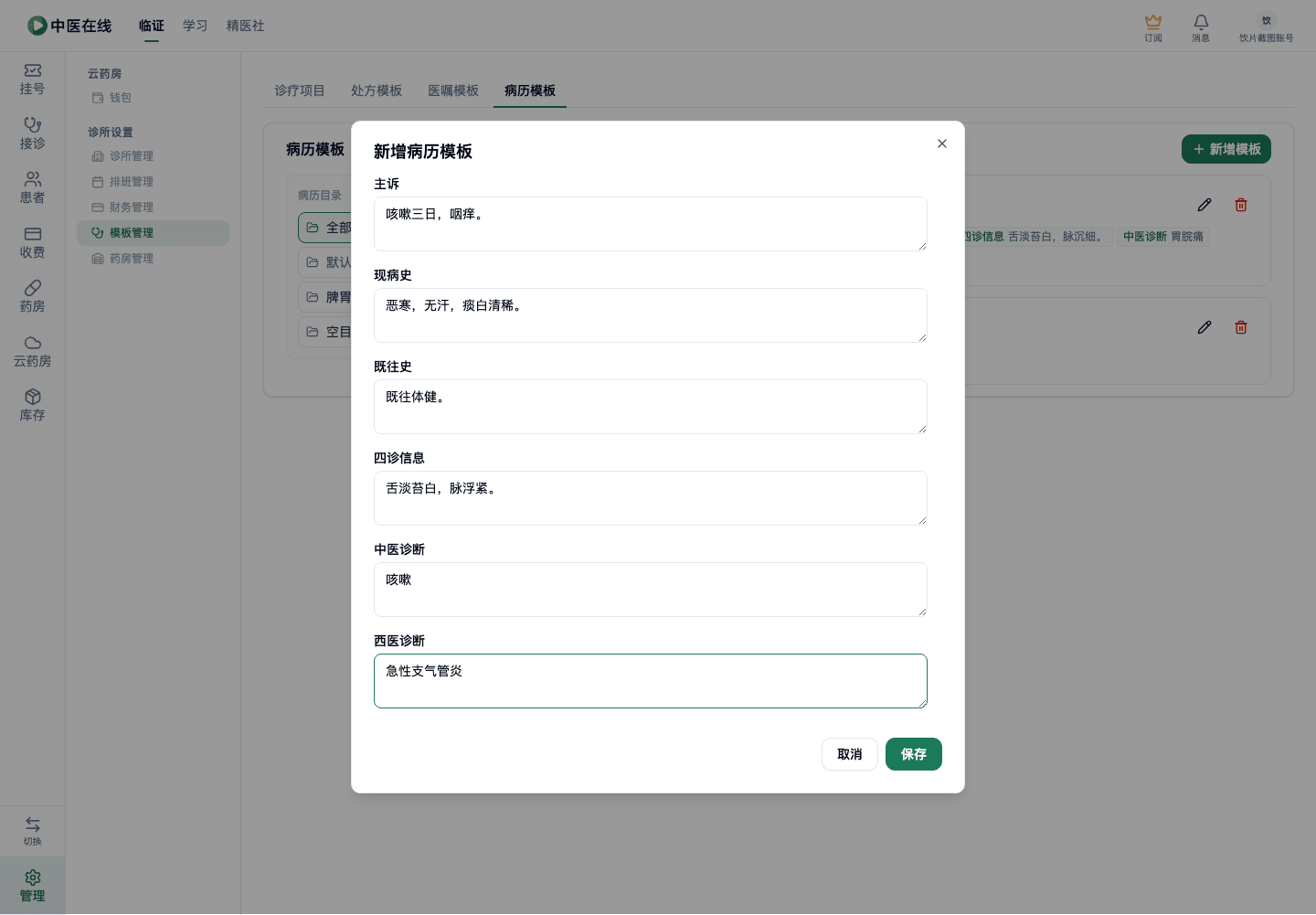This screenshot has width=1316, height=915.
Task: Open the 饮片截图账号 account avatar
Action: [x=1267, y=20]
